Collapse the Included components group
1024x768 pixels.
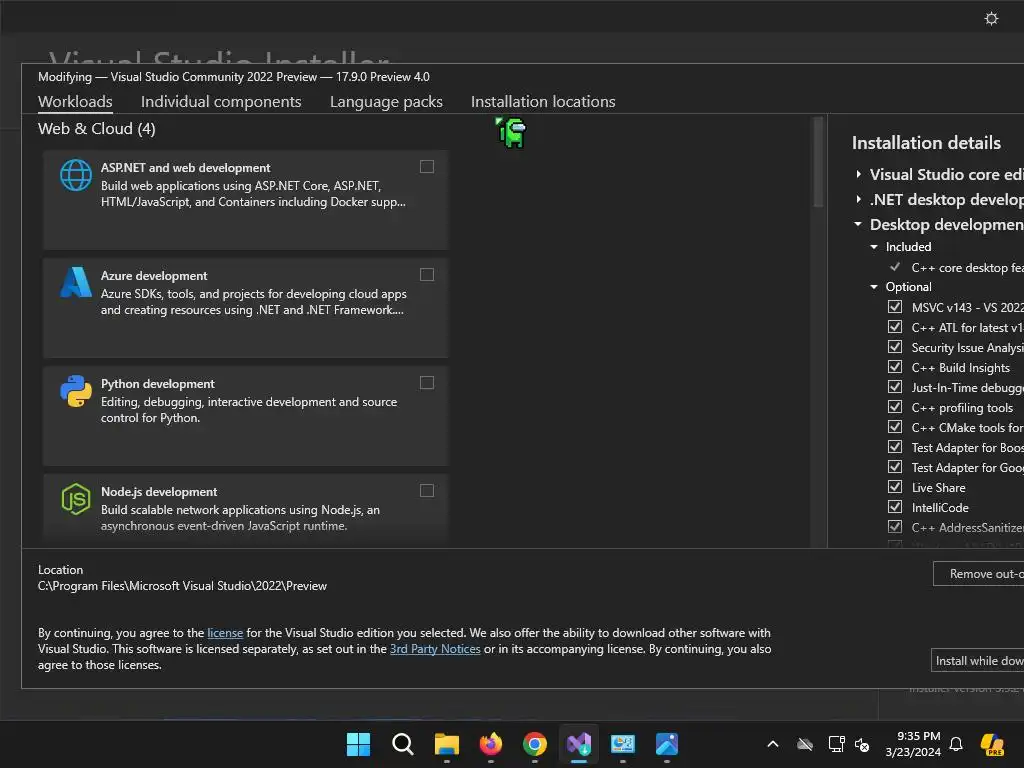874,247
